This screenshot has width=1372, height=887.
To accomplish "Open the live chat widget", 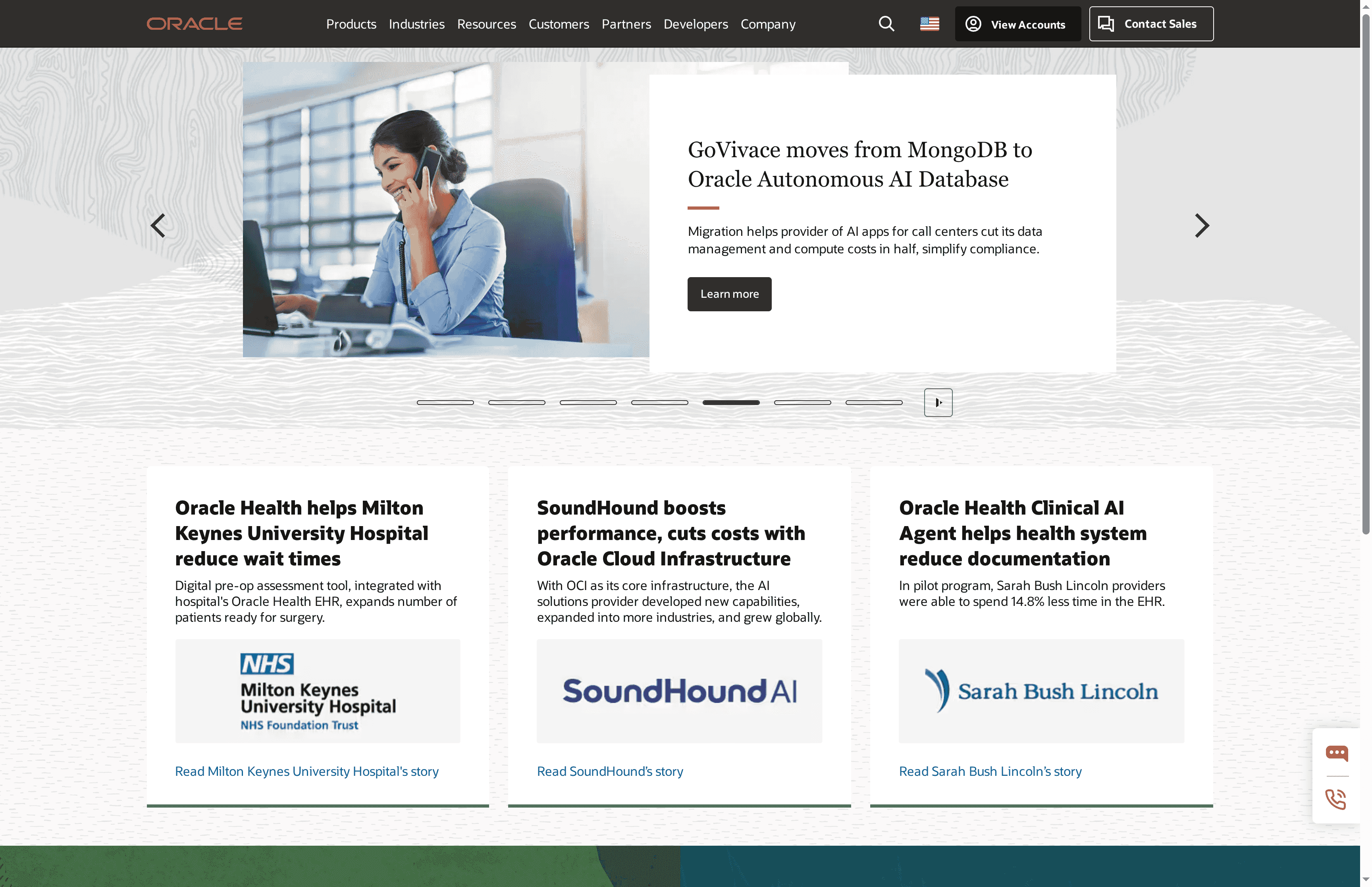I will (1337, 753).
